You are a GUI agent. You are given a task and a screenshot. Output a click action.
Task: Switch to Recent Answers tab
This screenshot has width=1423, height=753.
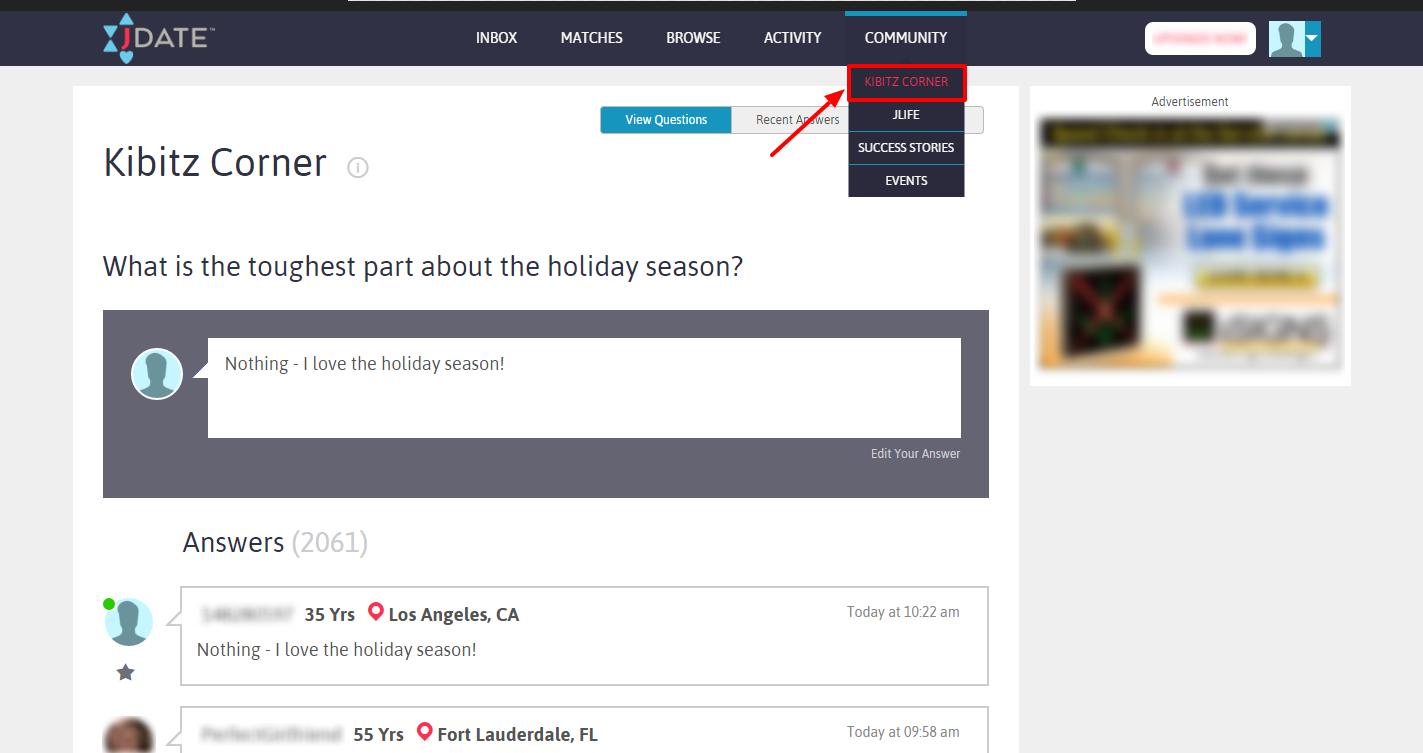click(797, 120)
